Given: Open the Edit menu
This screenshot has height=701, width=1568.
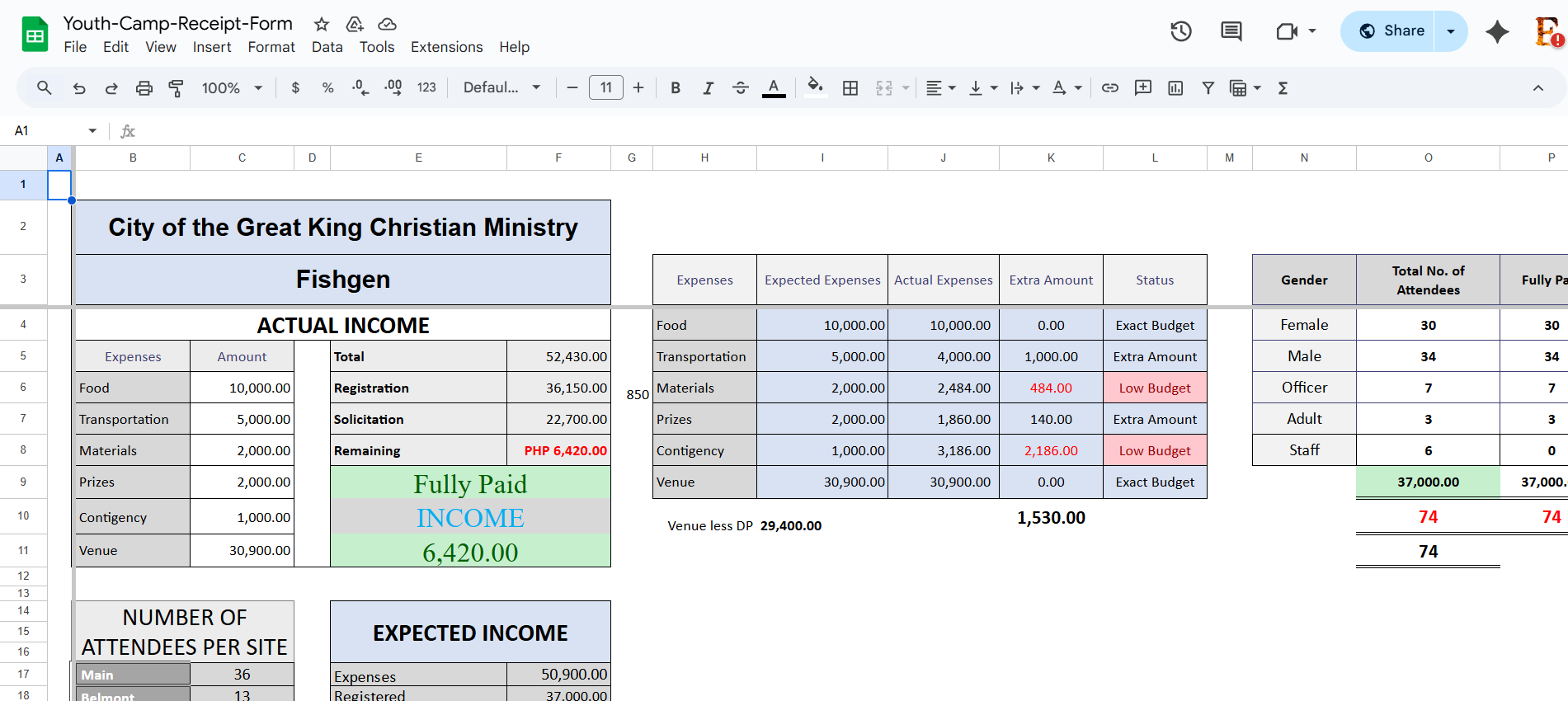Looking at the screenshot, I should click(x=115, y=47).
